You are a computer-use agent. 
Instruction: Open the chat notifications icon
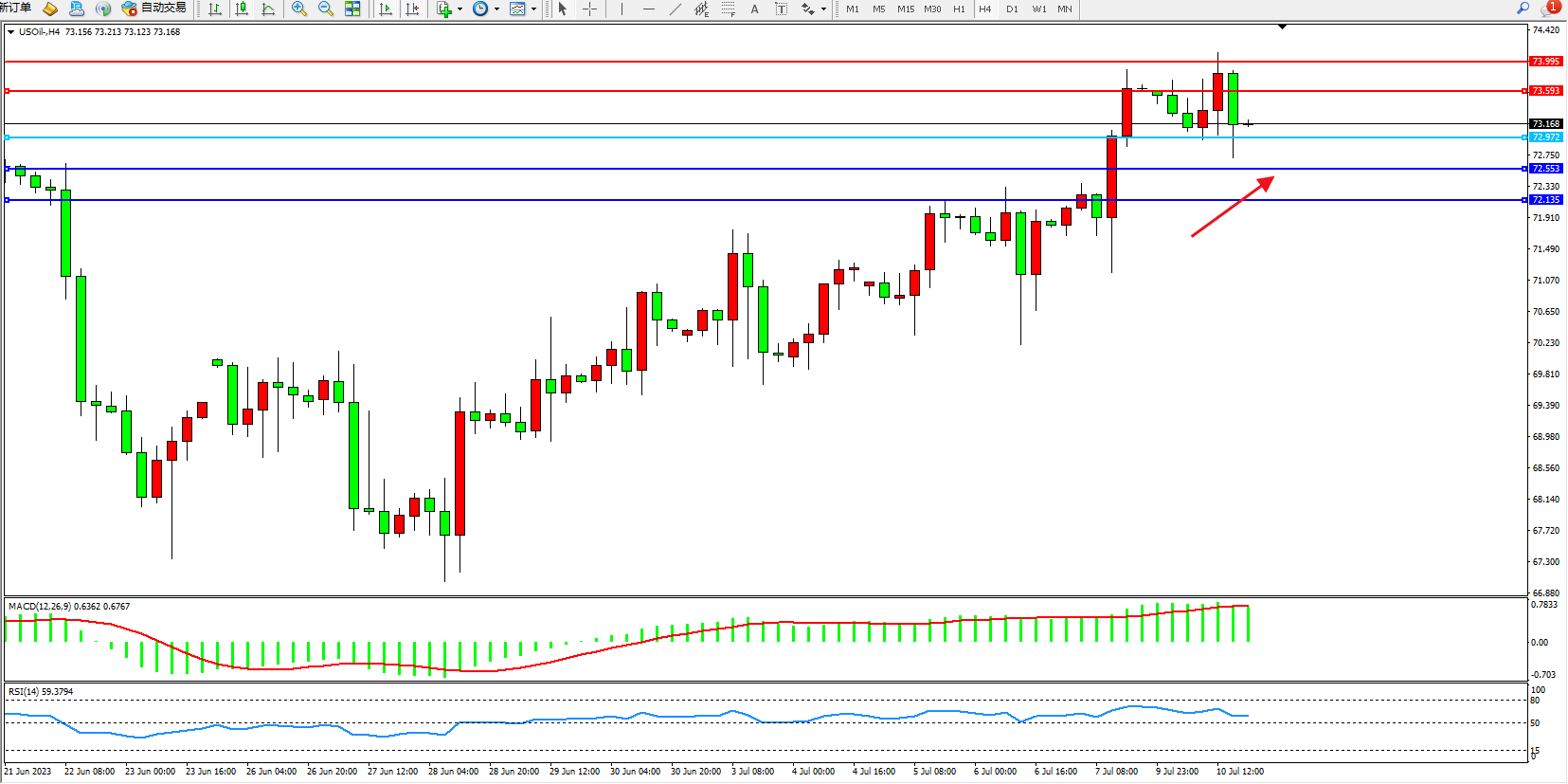coord(1550,8)
